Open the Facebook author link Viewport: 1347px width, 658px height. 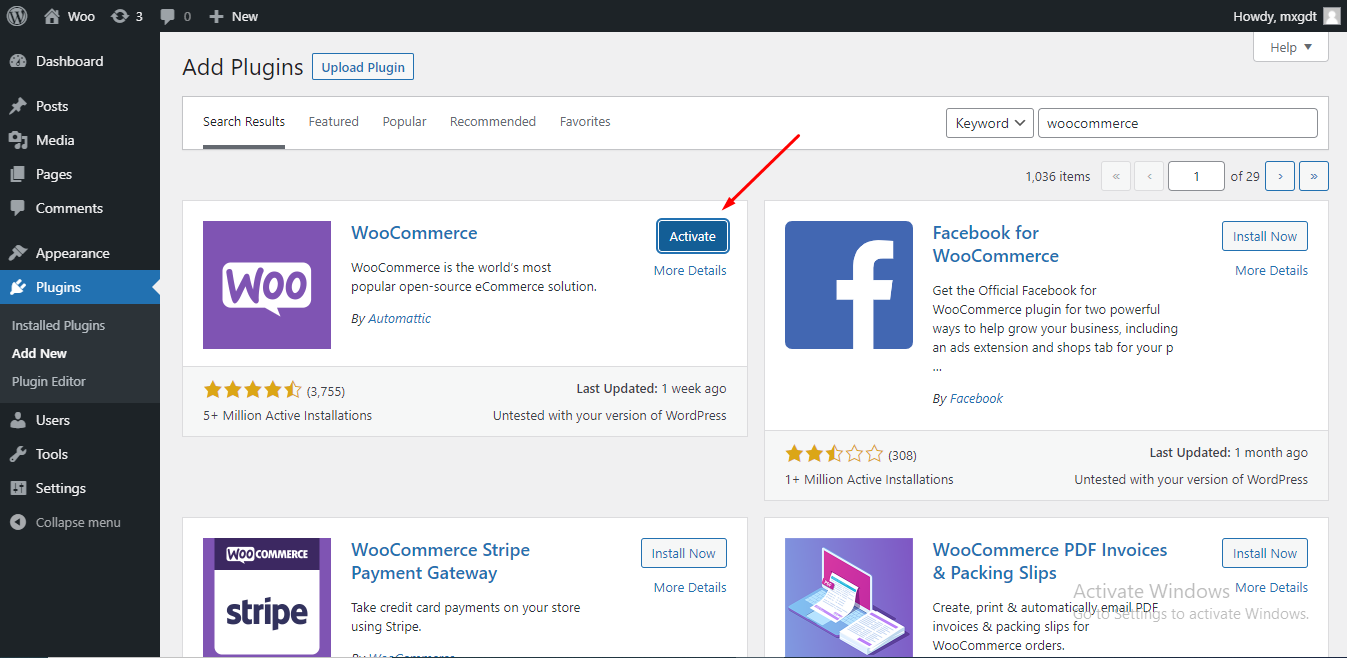(976, 398)
